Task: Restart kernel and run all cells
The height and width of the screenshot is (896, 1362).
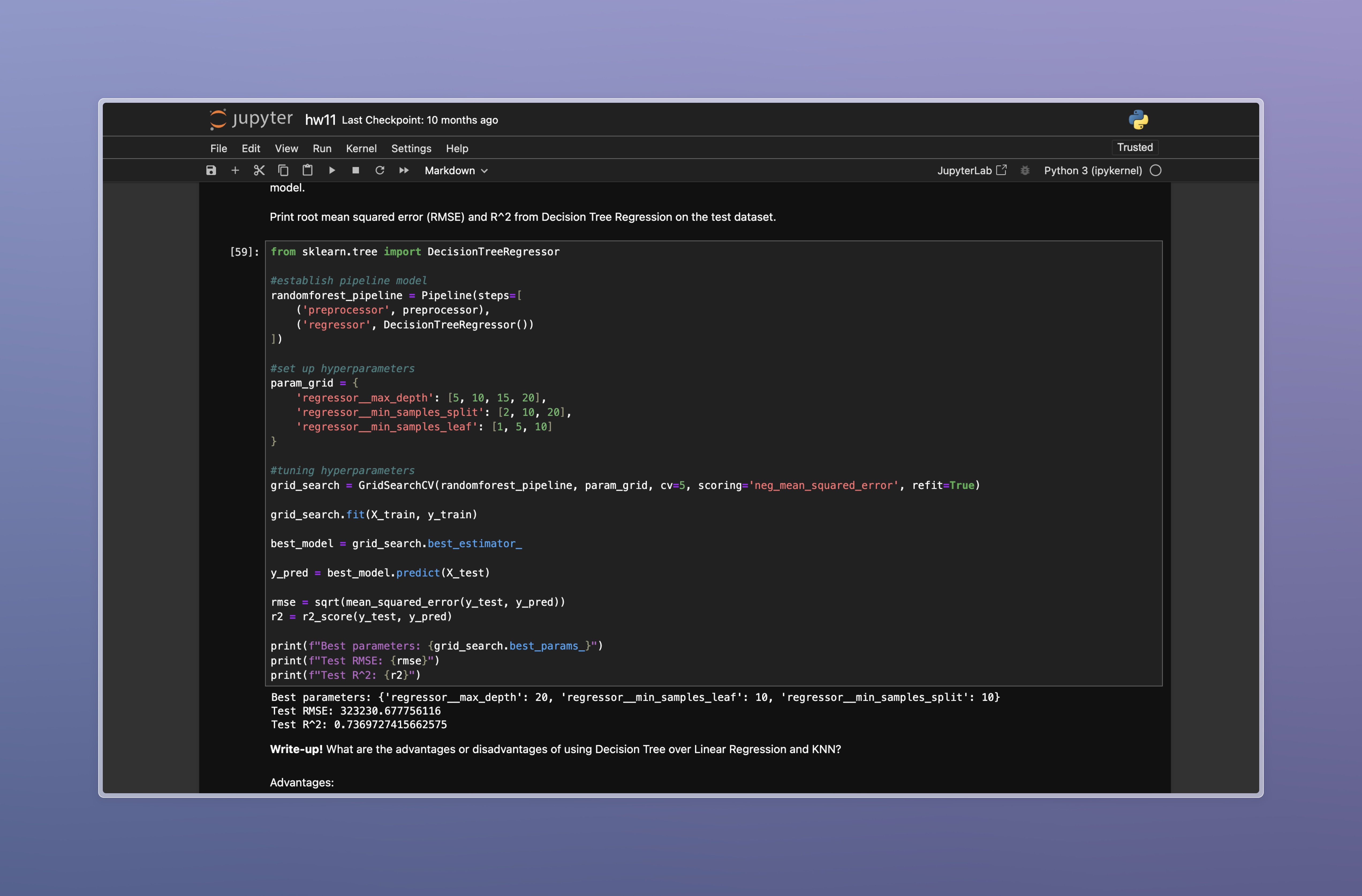Action: (x=404, y=170)
